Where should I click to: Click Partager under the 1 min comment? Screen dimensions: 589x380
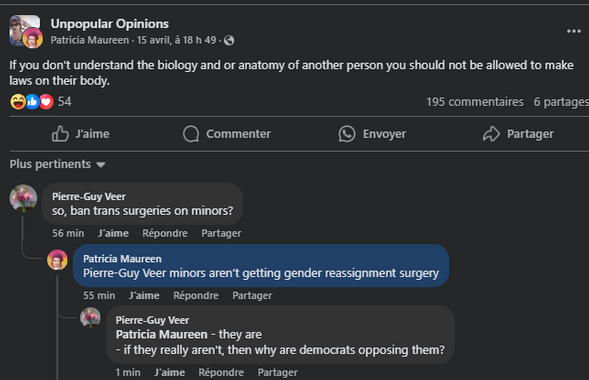coord(278,372)
